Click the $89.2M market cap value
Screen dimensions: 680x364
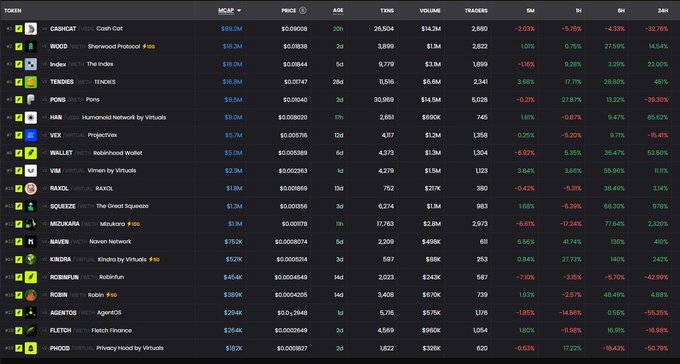point(232,29)
